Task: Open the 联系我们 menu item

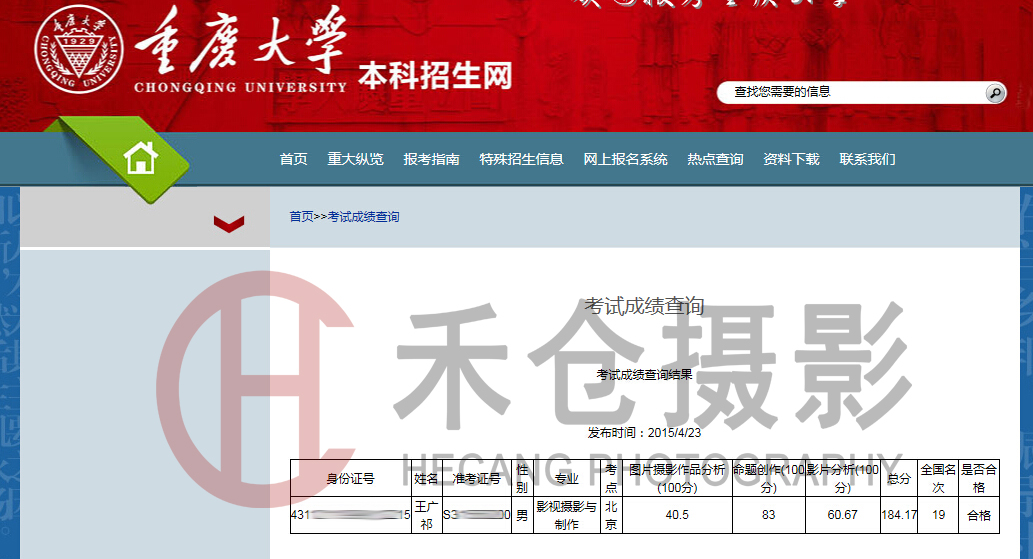Action: click(867, 159)
